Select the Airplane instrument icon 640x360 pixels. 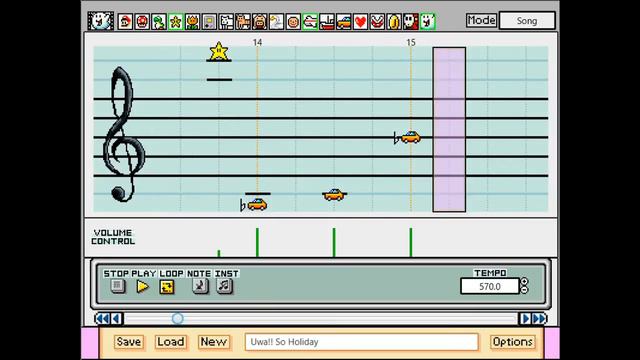point(310,22)
